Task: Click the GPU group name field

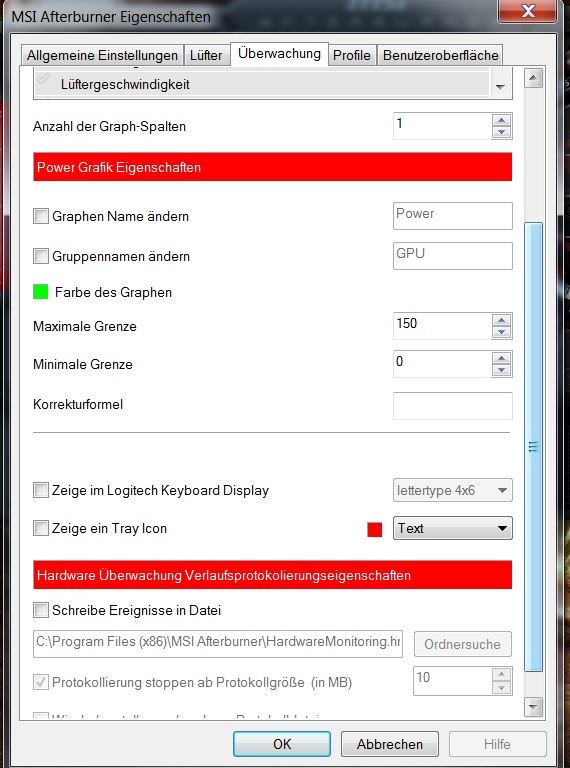Action: pyautogui.click(x=452, y=256)
